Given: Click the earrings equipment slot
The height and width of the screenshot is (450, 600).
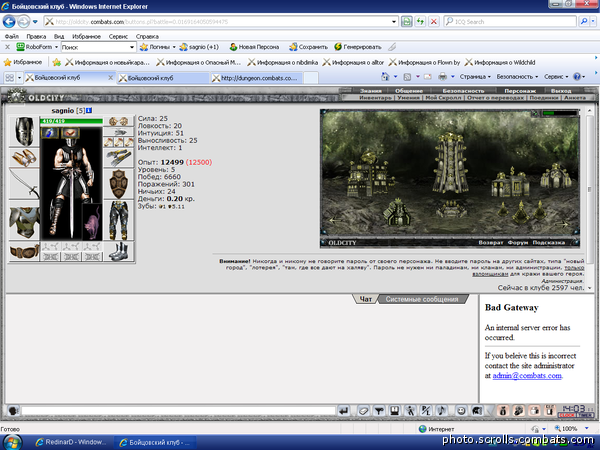Looking at the screenshot, I should click(x=119, y=121).
